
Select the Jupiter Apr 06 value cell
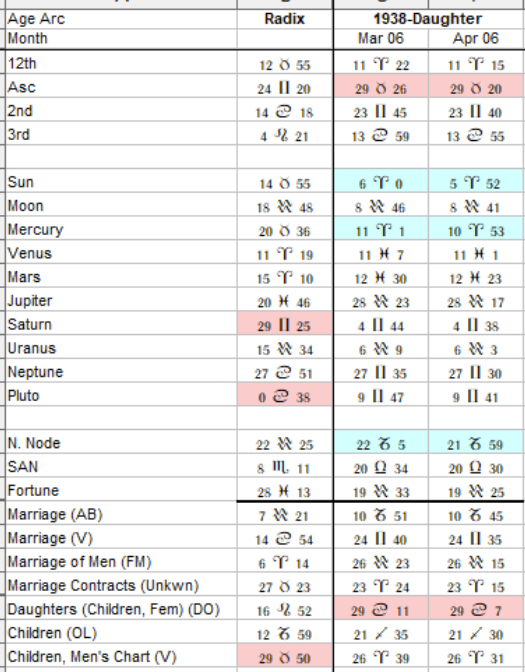point(476,300)
